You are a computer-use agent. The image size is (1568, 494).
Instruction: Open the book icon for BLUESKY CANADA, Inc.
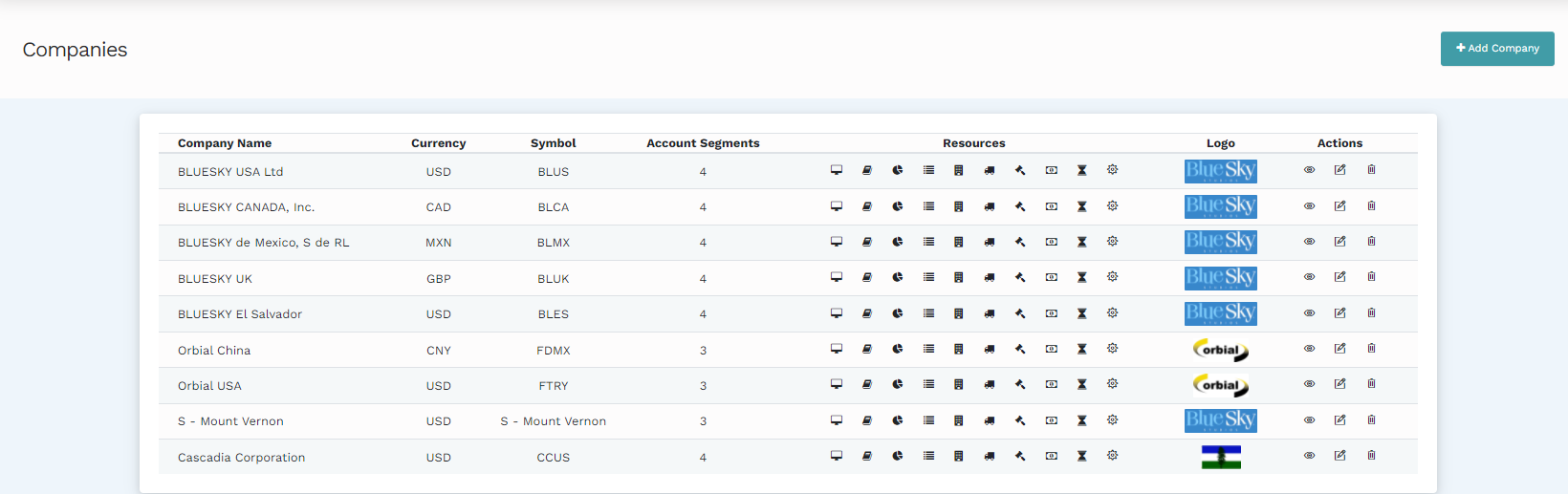pyautogui.click(x=867, y=206)
